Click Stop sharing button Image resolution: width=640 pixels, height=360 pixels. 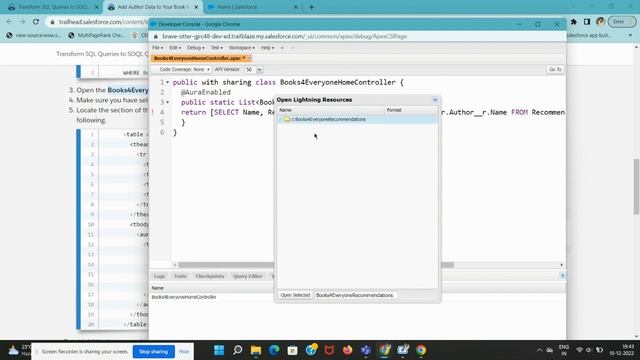pyautogui.click(x=153, y=351)
